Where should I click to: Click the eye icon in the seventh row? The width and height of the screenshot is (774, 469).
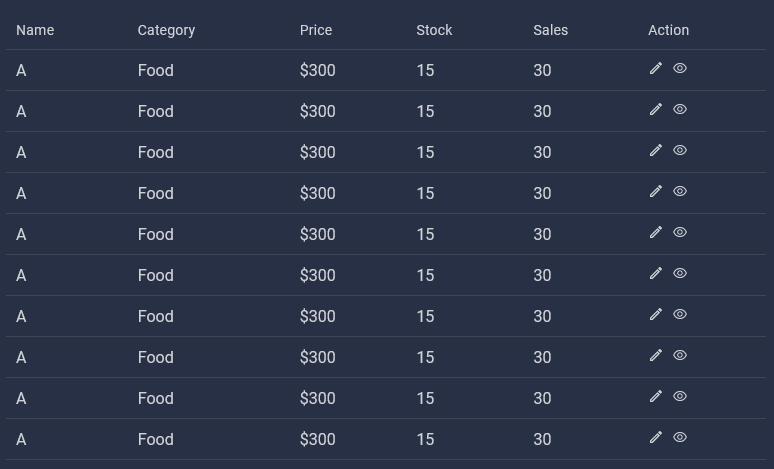coord(680,314)
